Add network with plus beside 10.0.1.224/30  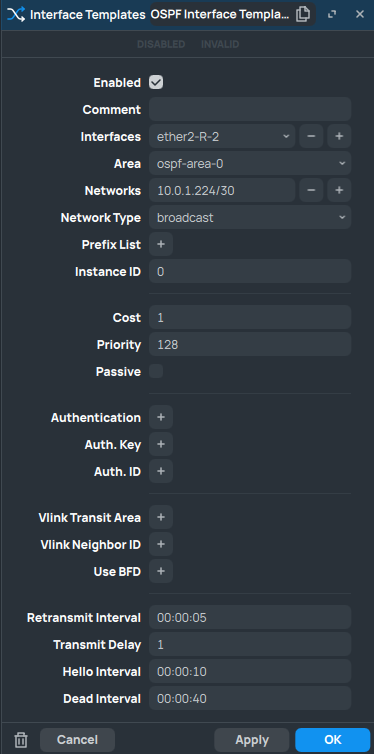pyautogui.click(x=339, y=190)
